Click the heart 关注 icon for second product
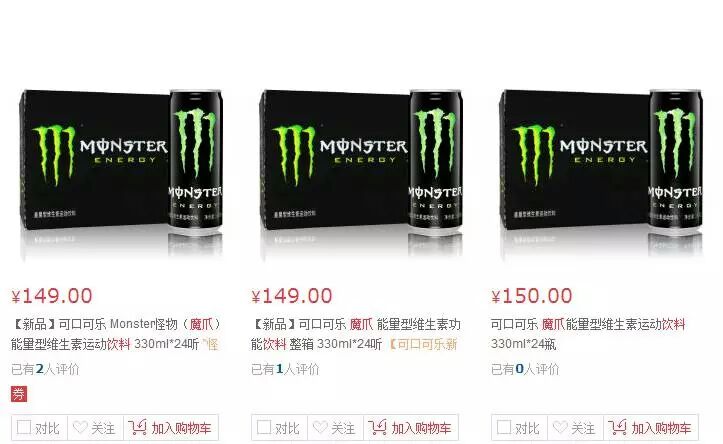723x444 pixels. point(320,427)
